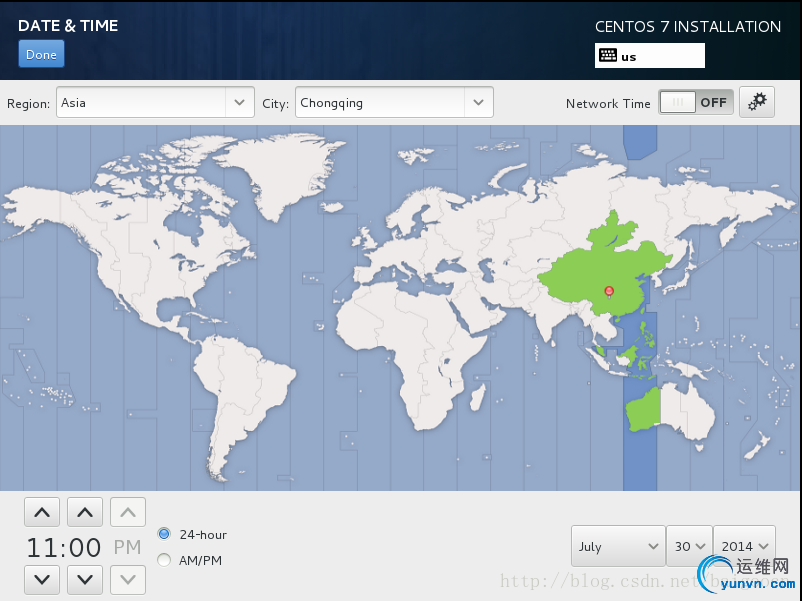Open the year dropdown showing 2014

pyautogui.click(x=744, y=546)
